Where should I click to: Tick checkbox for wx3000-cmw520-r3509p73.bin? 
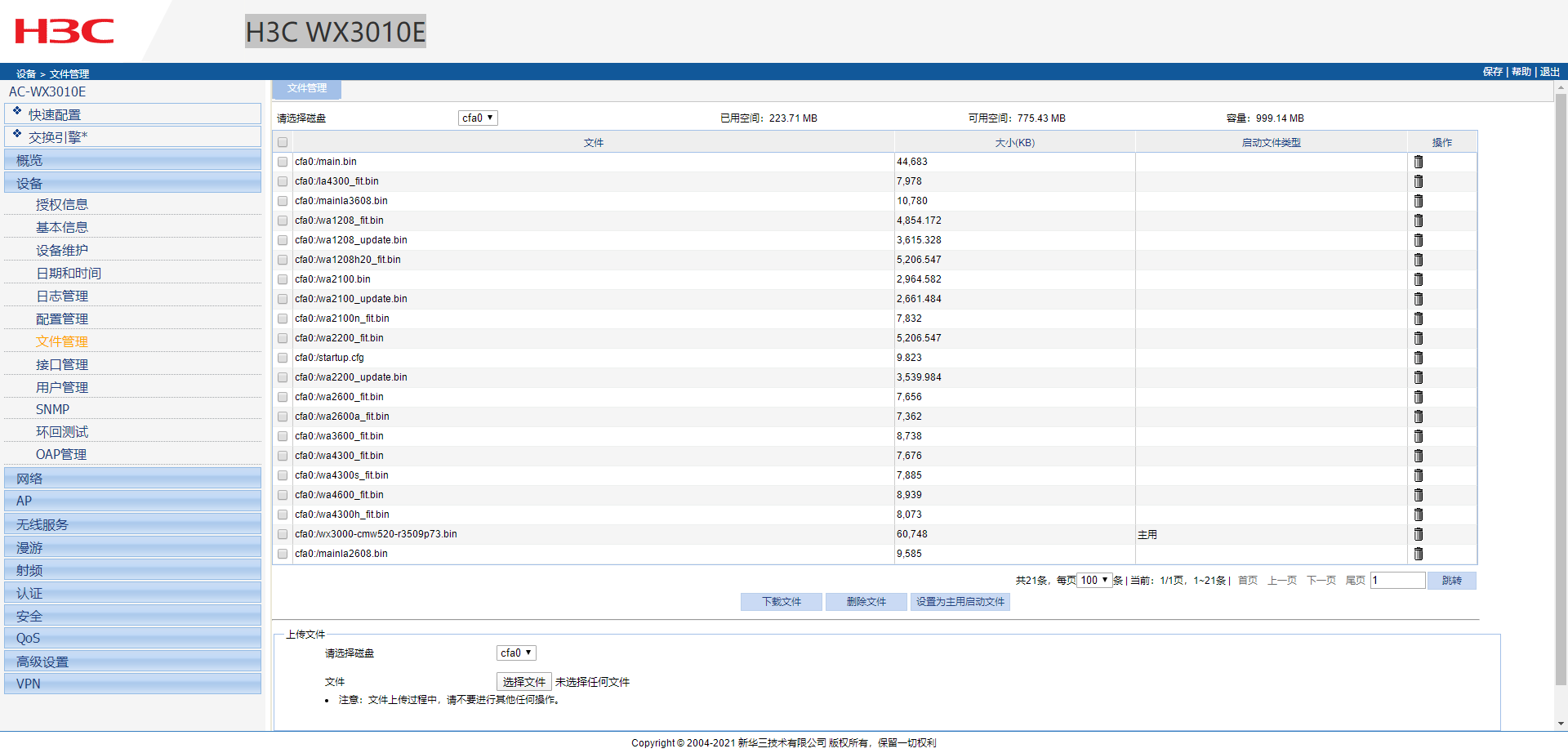point(283,534)
